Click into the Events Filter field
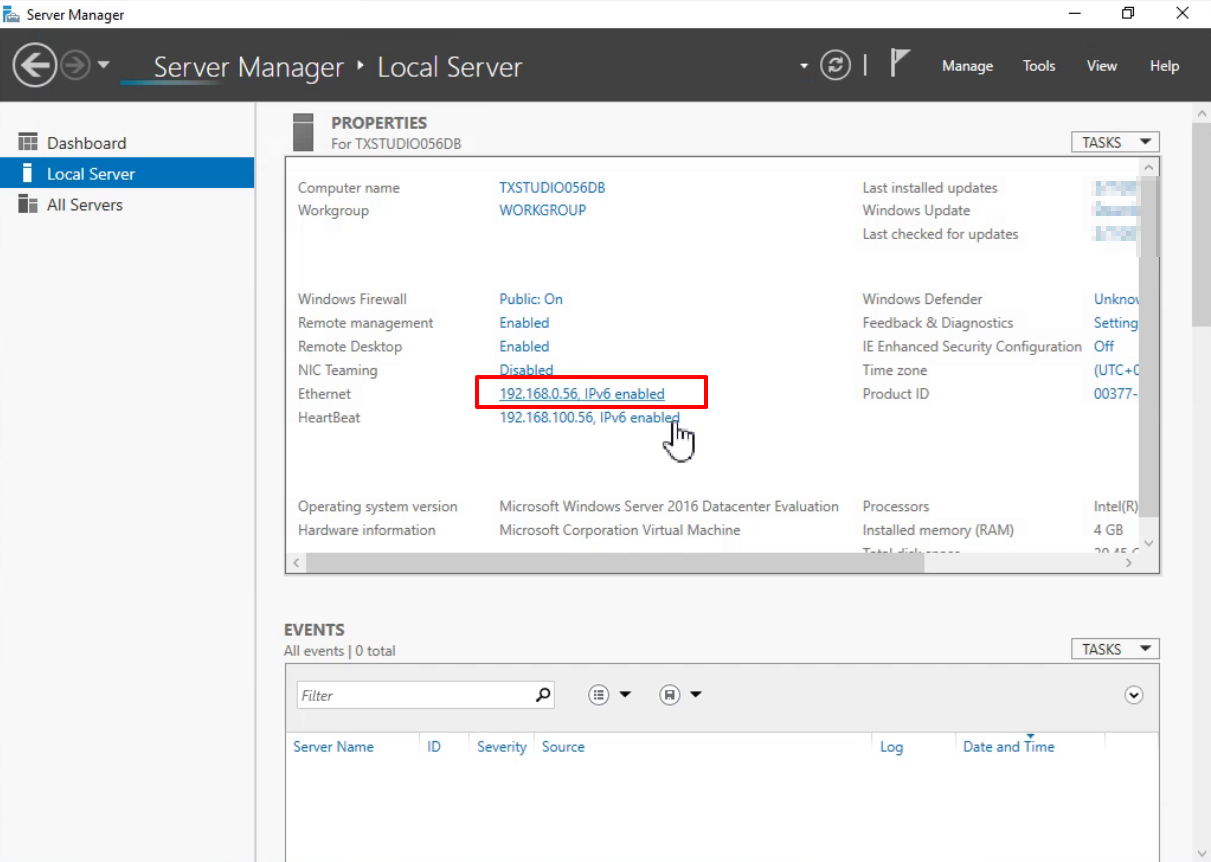Viewport: 1211px width, 862px height. (x=413, y=695)
